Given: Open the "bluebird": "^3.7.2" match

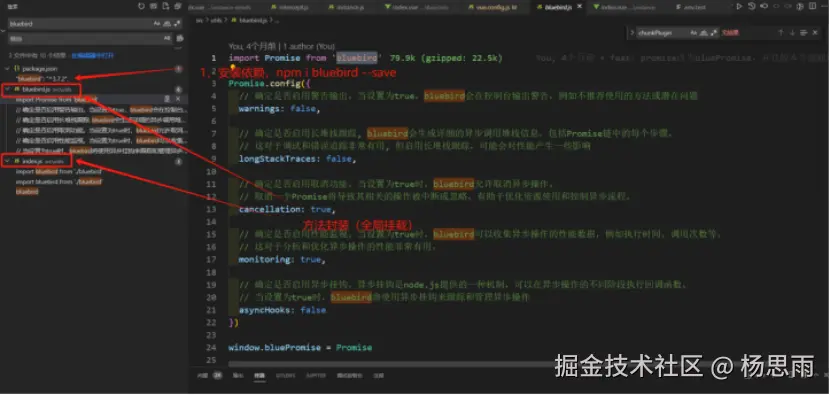Looking at the screenshot, I should click(x=42, y=79).
